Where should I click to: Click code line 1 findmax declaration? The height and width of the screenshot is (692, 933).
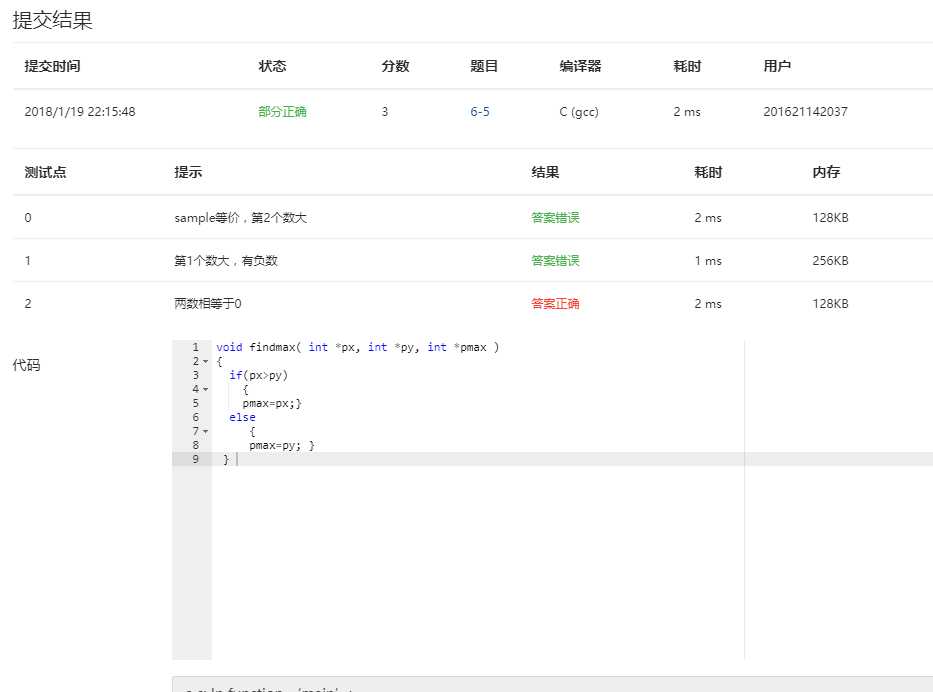[358, 347]
